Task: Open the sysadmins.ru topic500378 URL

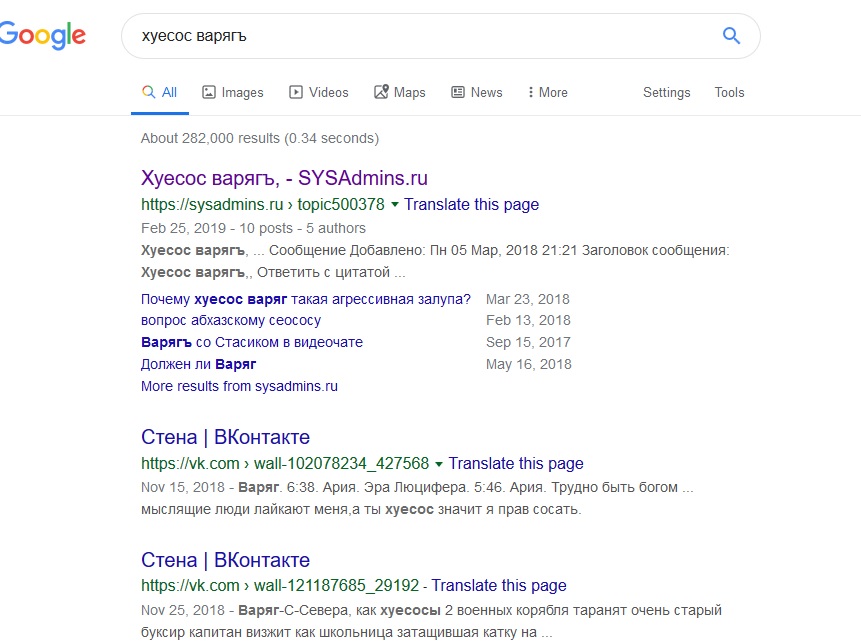Action: (x=262, y=204)
